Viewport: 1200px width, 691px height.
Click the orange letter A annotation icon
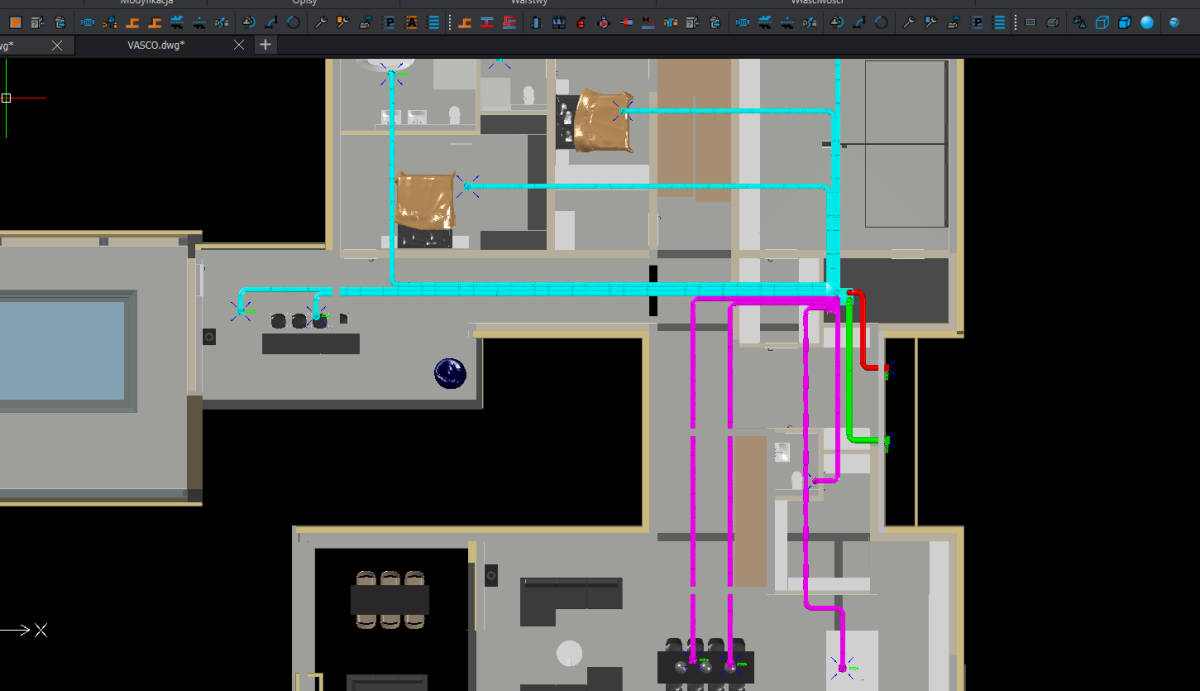tap(411, 22)
